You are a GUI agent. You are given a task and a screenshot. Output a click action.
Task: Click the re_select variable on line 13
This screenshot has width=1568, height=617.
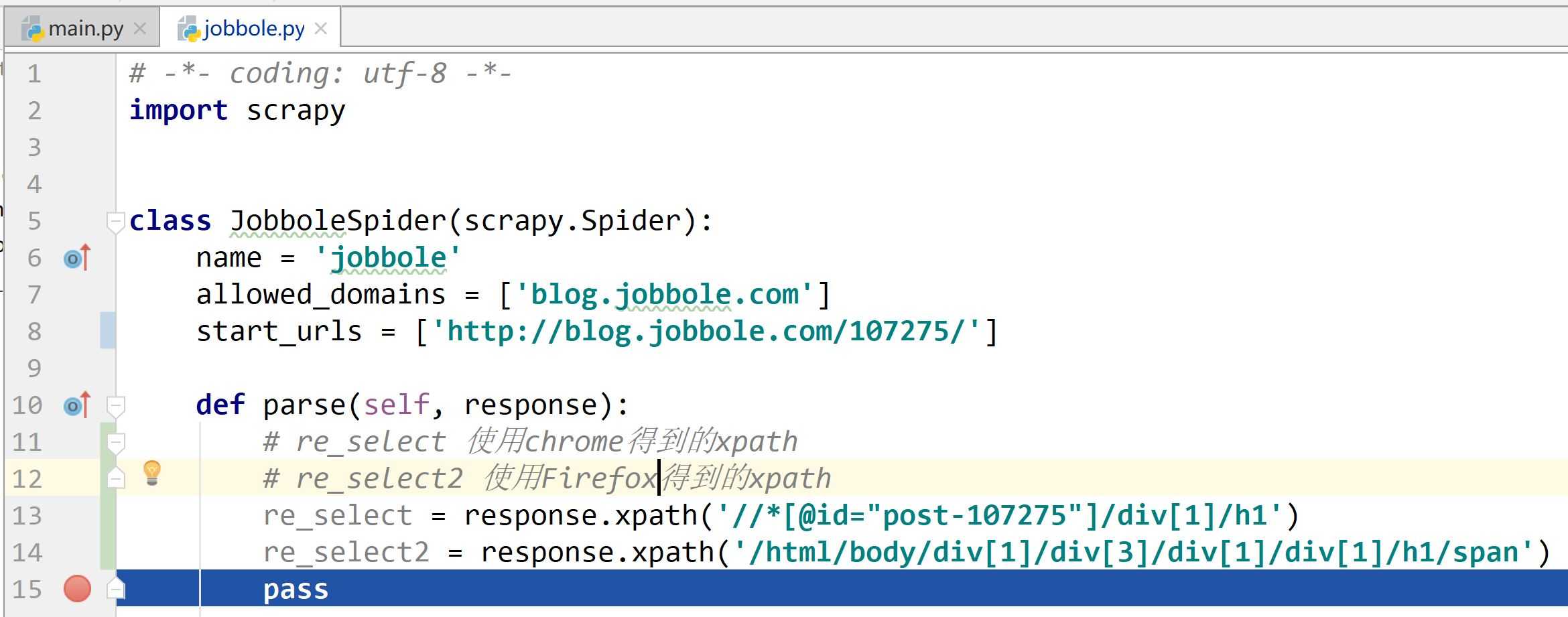click(337, 516)
